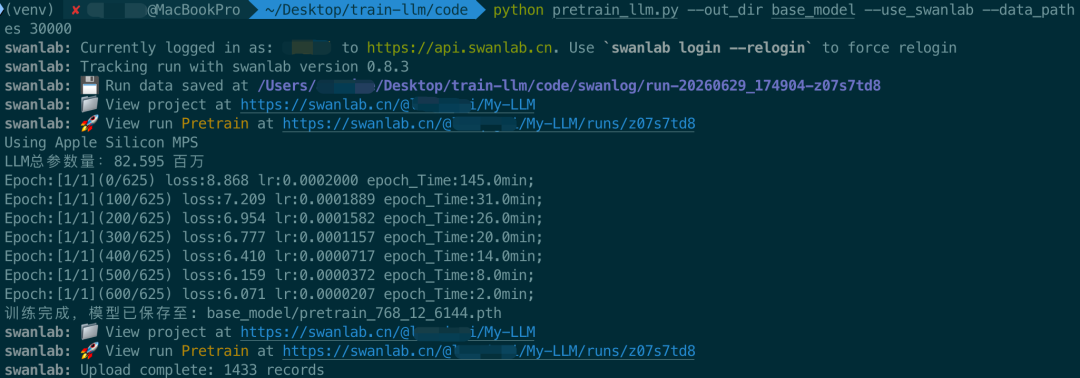Click the Epoch (0/625) loss:8.868 line

pyautogui.click(x=269, y=181)
